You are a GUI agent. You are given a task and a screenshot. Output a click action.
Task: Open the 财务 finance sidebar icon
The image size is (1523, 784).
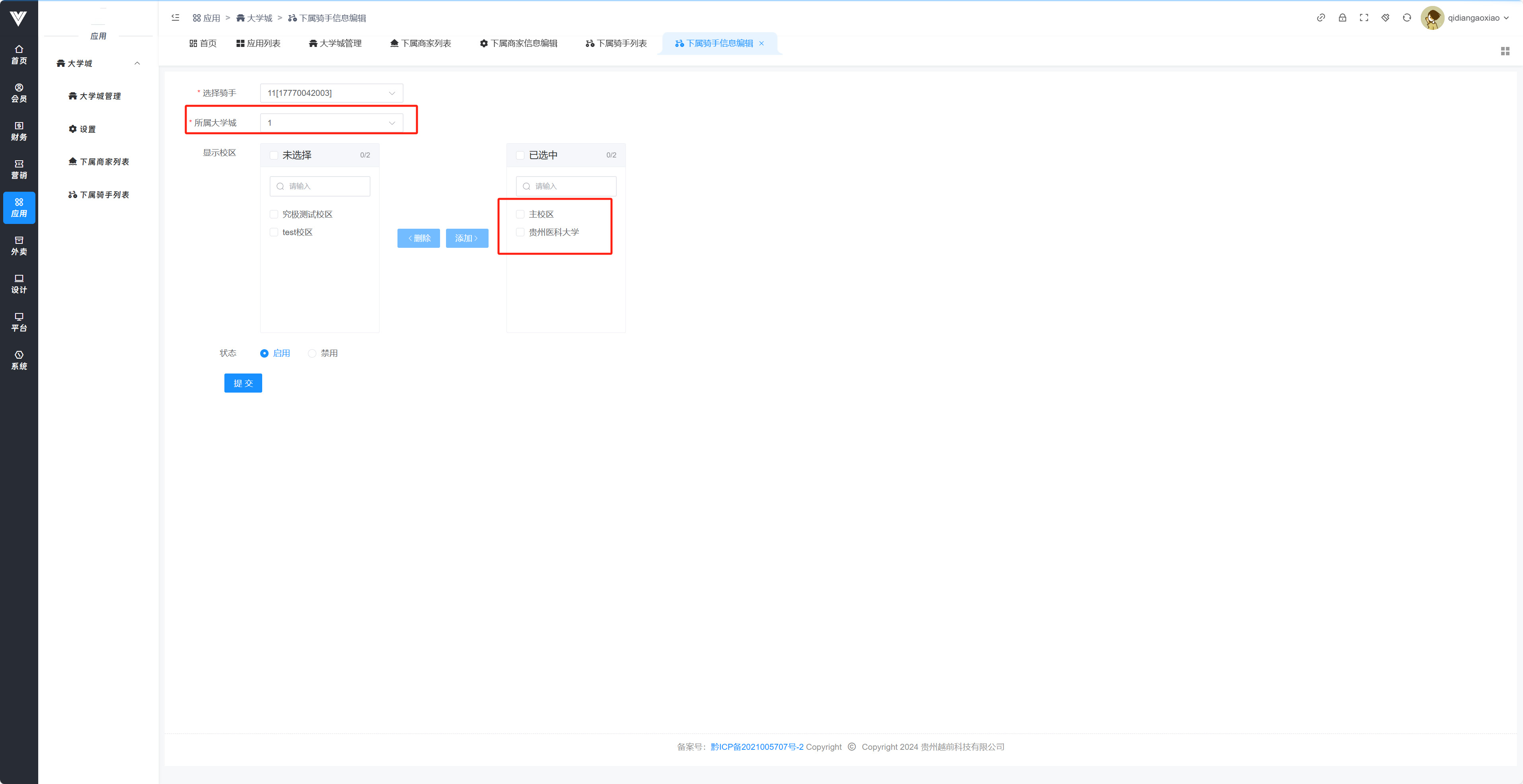coord(19,130)
